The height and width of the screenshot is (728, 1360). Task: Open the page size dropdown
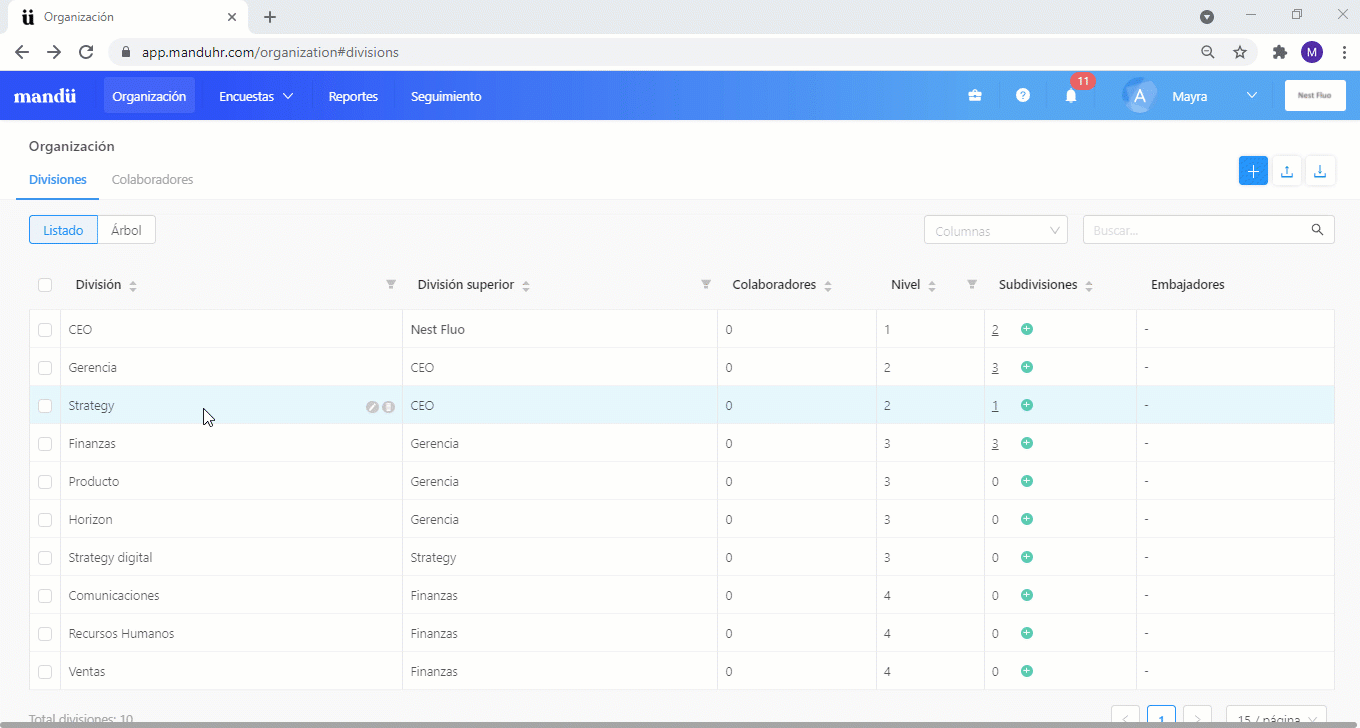pos(1276,716)
